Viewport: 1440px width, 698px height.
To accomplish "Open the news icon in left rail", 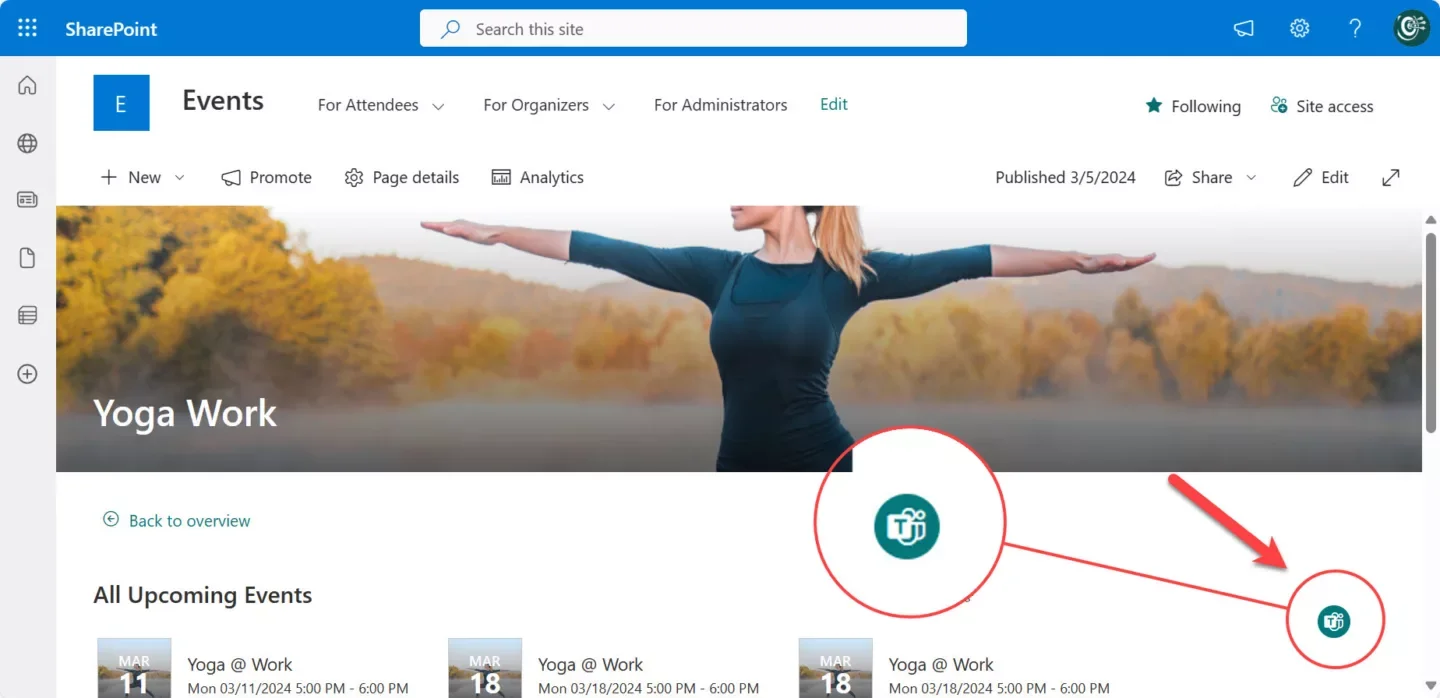I will click(x=27, y=200).
